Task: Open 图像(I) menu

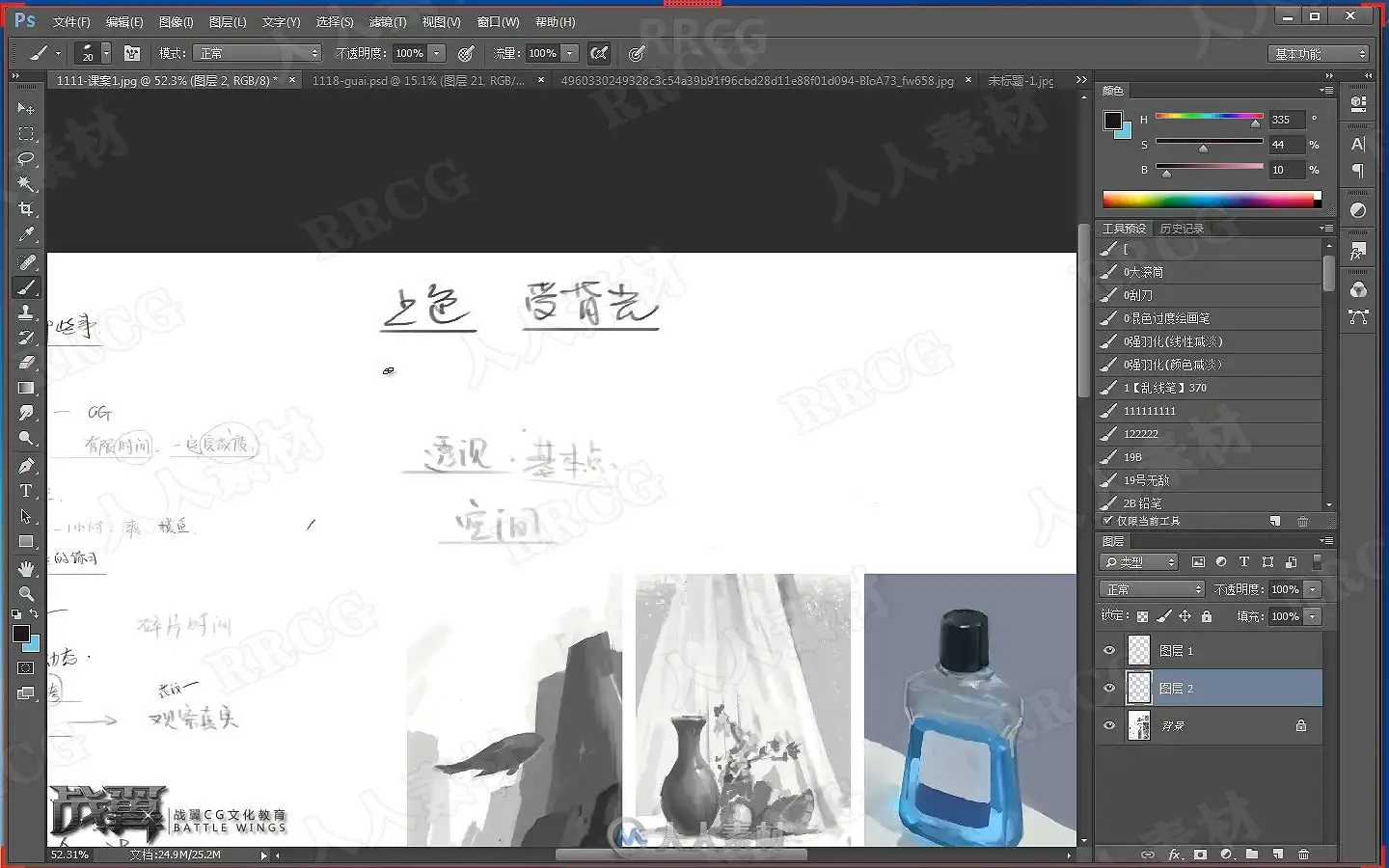Action: [176, 21]
